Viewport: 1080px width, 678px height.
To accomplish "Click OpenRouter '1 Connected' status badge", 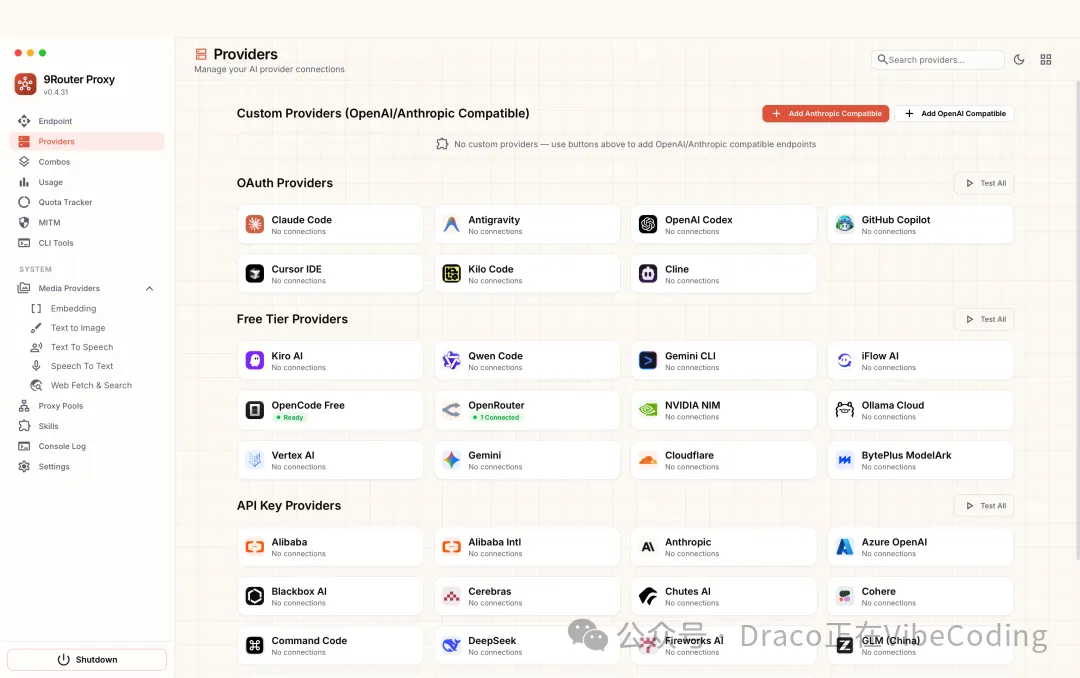I will pos(496,418).
